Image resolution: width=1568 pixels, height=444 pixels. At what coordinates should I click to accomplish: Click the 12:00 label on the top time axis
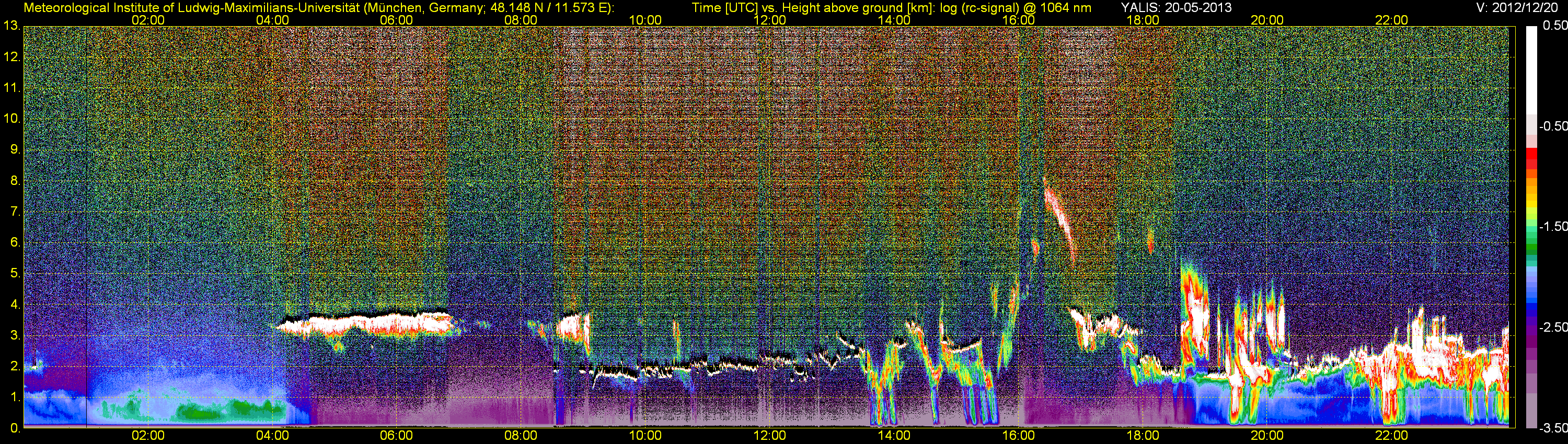[769, 20]
